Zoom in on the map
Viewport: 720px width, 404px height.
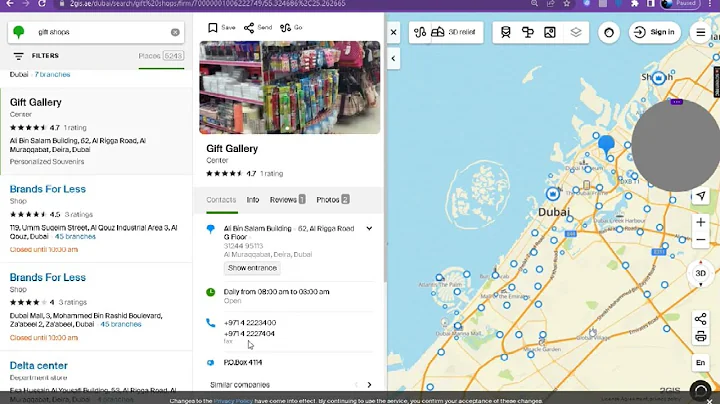pyautogui.click(x=701, y=223)
